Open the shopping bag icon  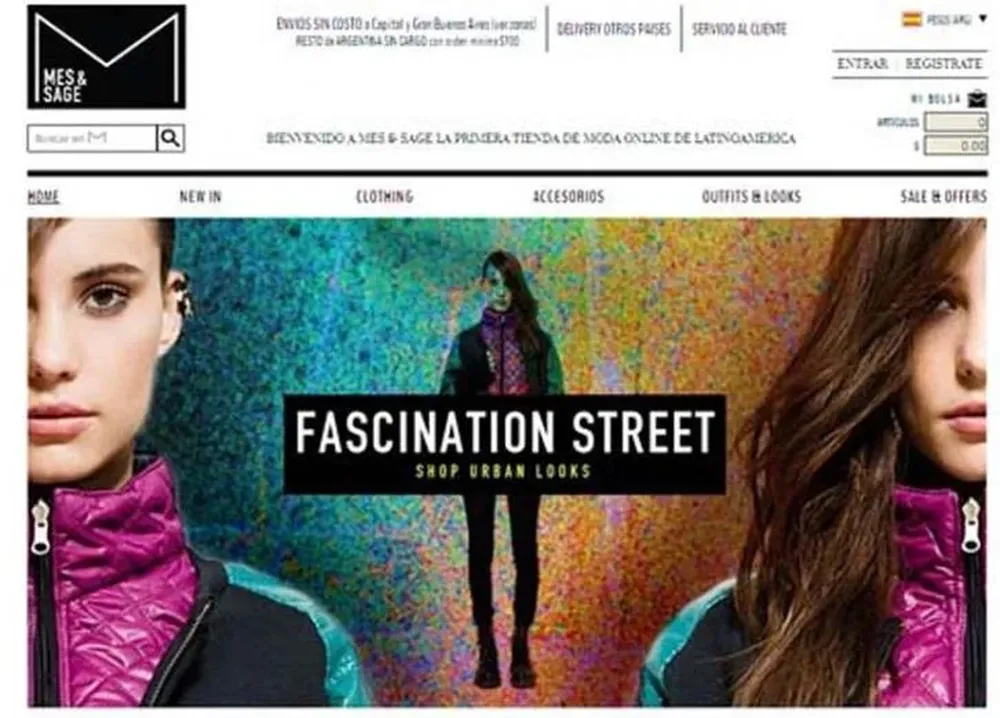(977, 99)
